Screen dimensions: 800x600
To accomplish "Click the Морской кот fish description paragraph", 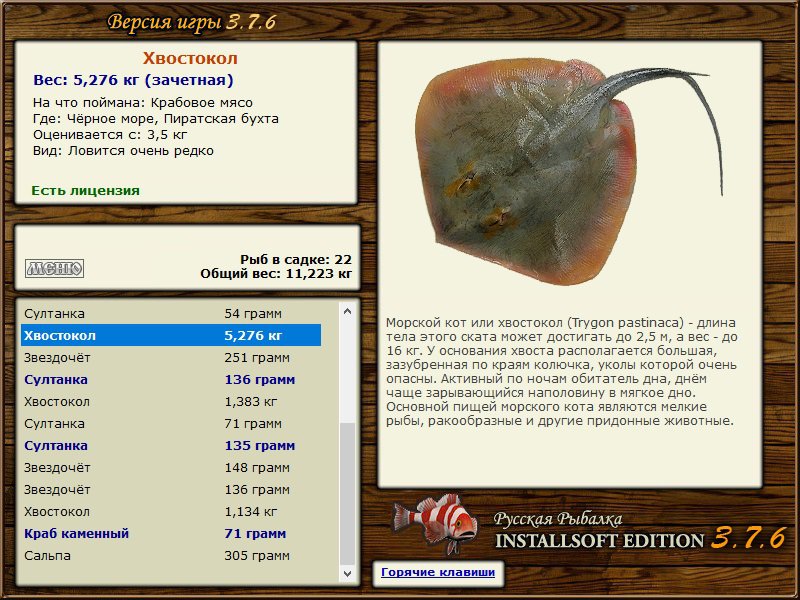I will pyautogui.click(x=561, y=371).
